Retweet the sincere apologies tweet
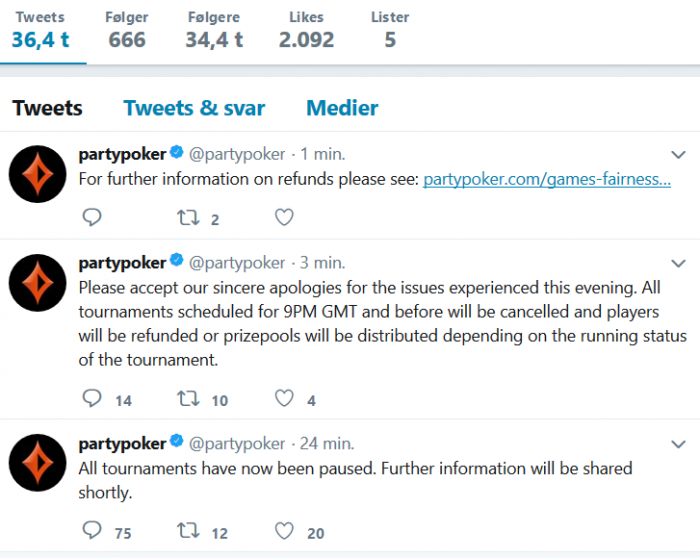Image resolution: width=700 pixels, height=558 pixels. click(x=188, y=399)
